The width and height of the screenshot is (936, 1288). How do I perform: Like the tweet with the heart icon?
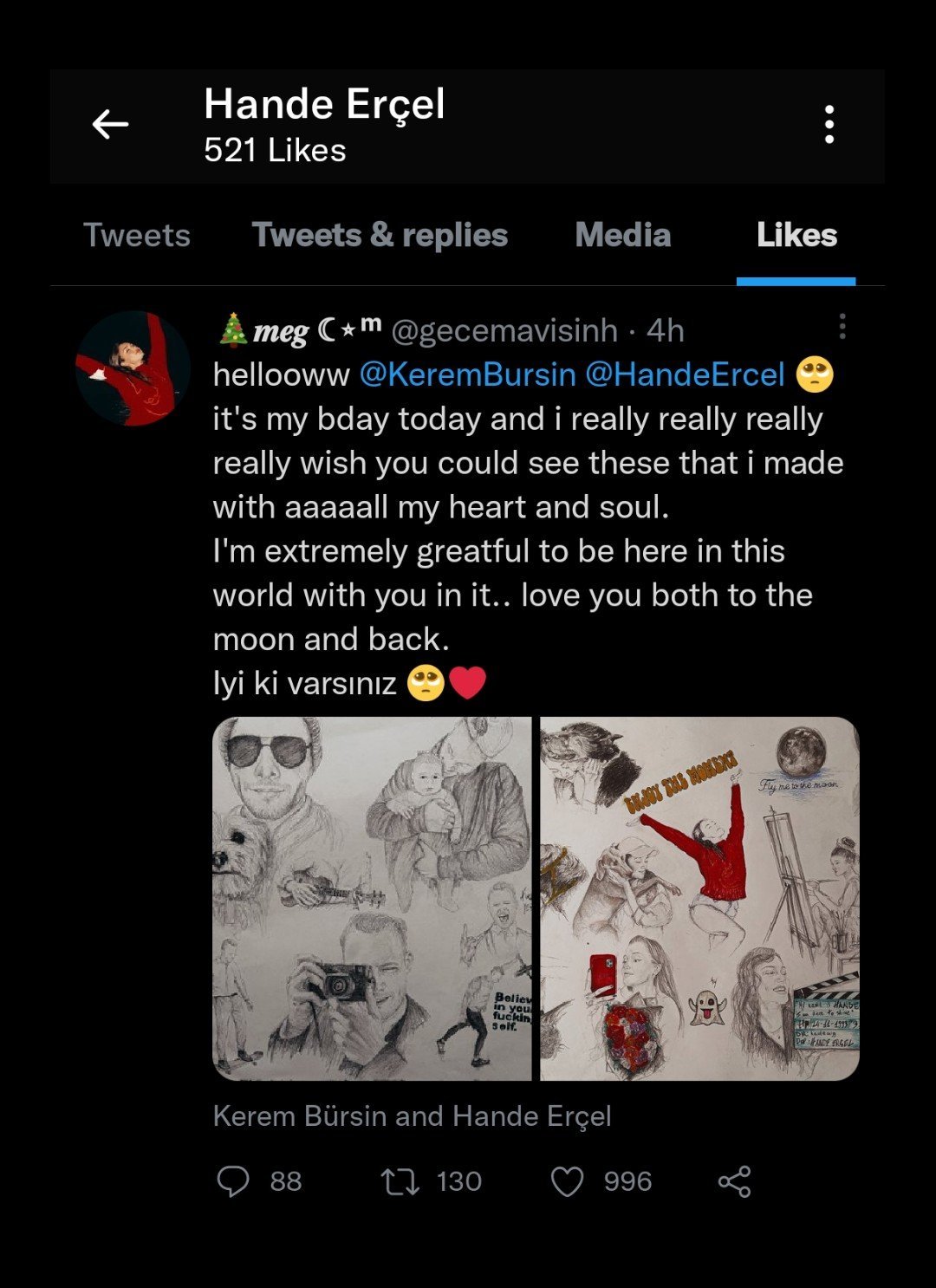tap(568, 1181)
